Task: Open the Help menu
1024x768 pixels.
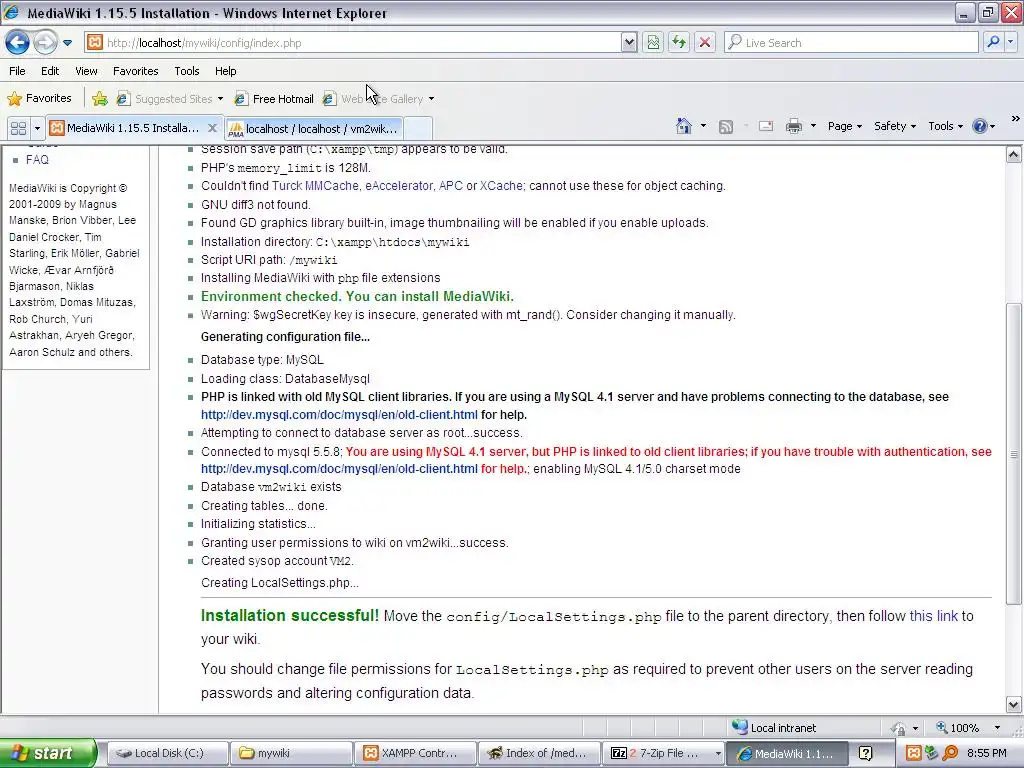Action: coord(225,71)
